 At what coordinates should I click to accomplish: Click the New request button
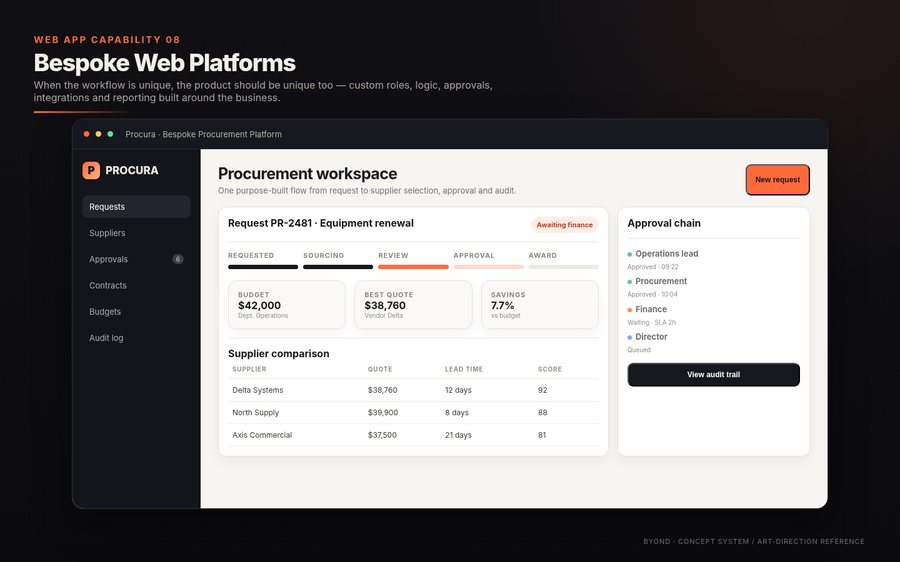[777, 180]
